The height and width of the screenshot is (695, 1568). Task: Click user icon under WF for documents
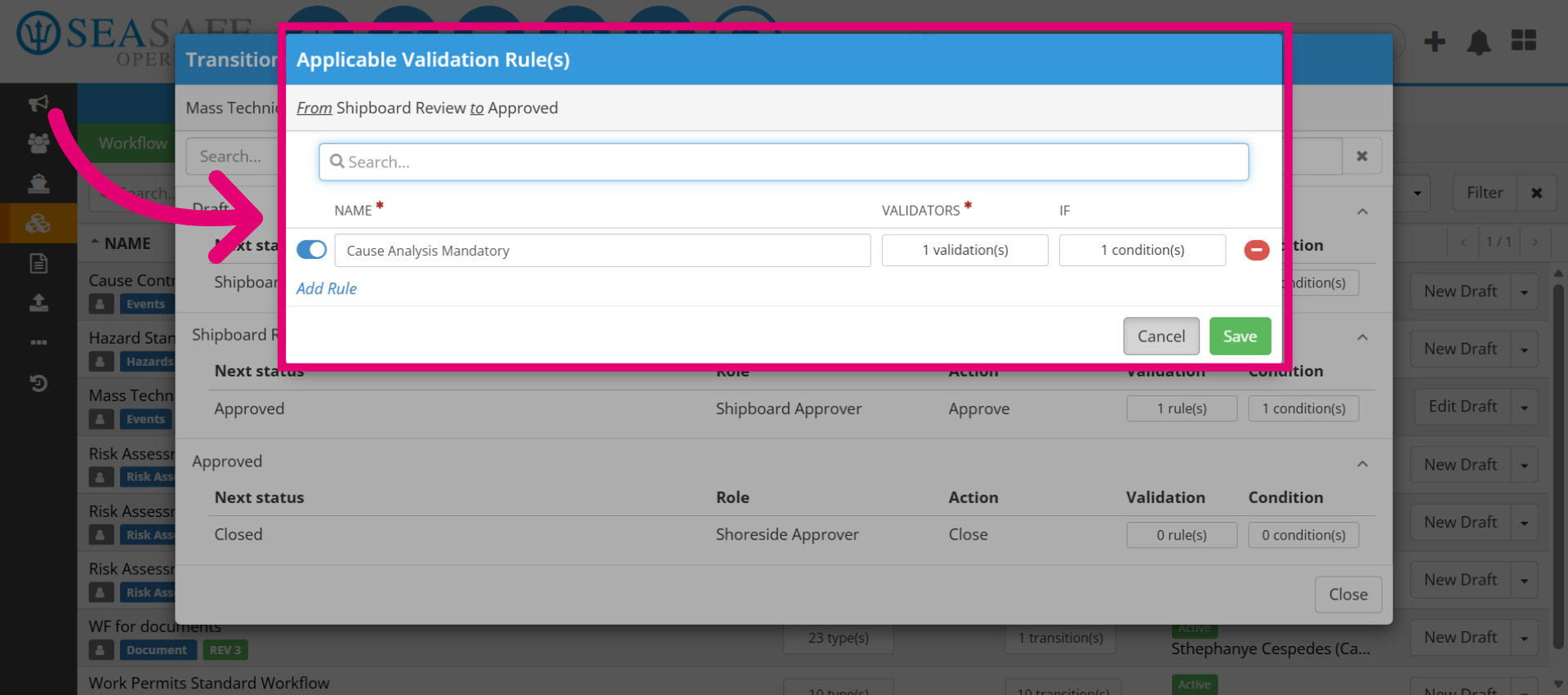100,650
